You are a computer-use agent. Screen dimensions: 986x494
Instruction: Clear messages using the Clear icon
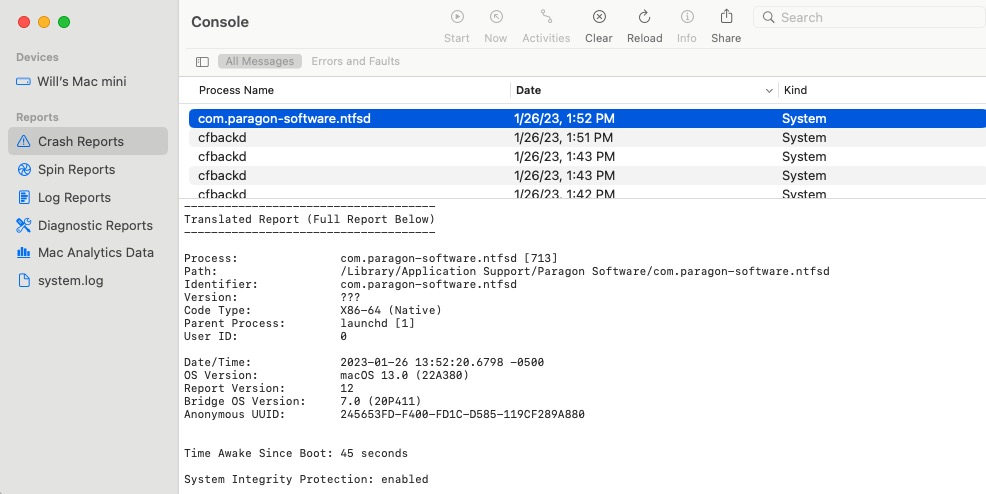[599, 17]
